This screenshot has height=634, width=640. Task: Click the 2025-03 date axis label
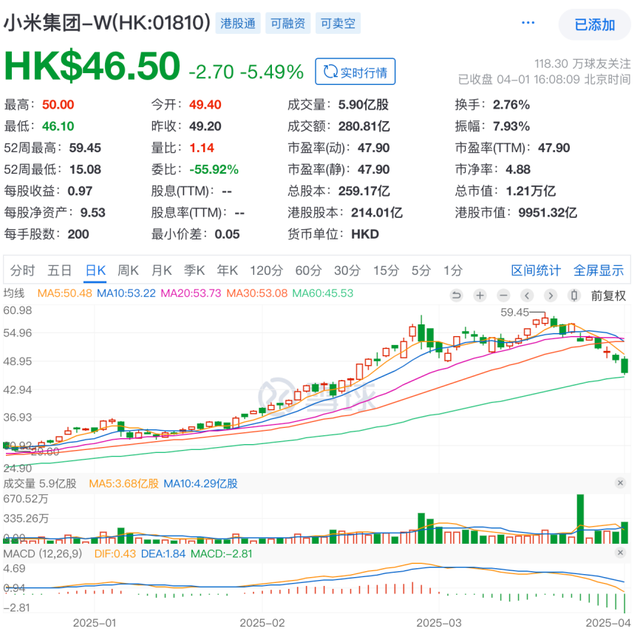pyautogui.click(x=439, y=623)
